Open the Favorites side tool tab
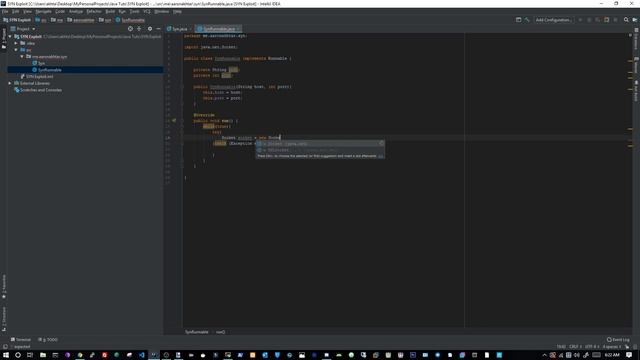The width and height of the screenshot is (640, 360). (4, 287)
